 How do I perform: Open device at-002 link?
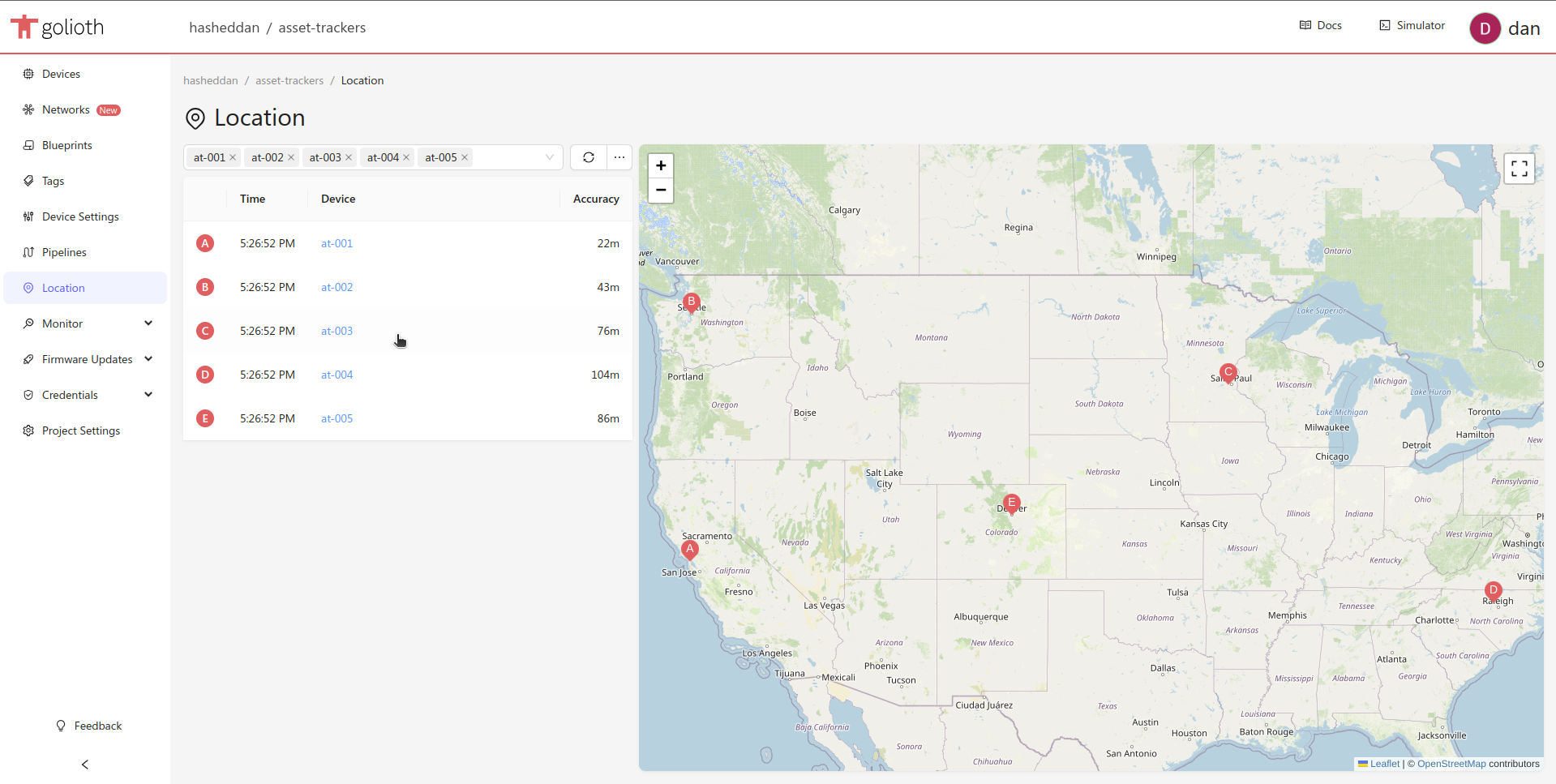click(336, 287)
